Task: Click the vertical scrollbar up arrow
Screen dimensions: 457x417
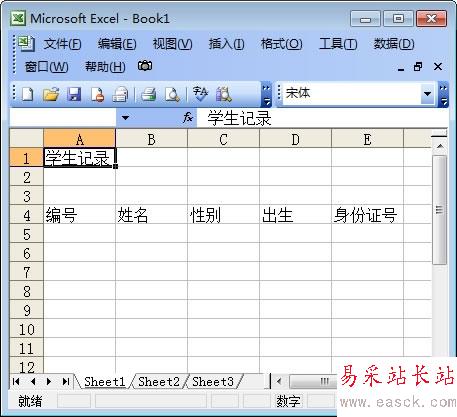Action: click(440, 146)
